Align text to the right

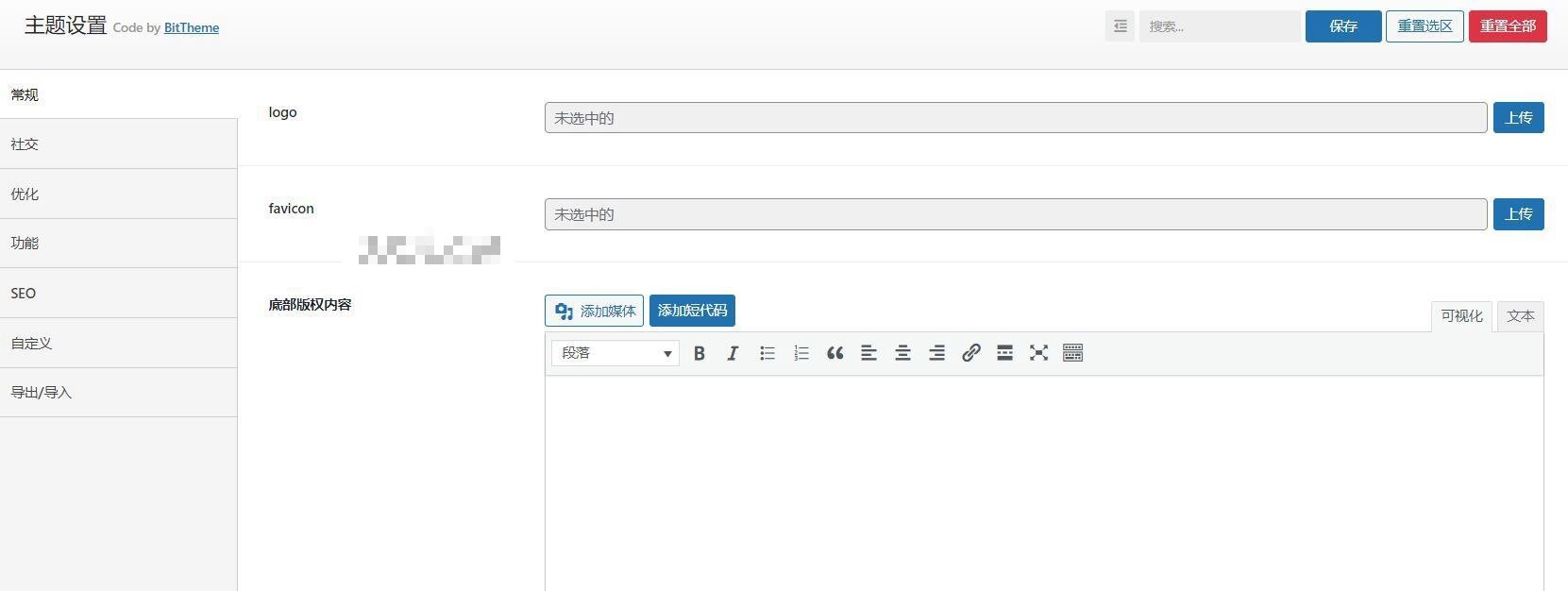[x=936, y=353]
